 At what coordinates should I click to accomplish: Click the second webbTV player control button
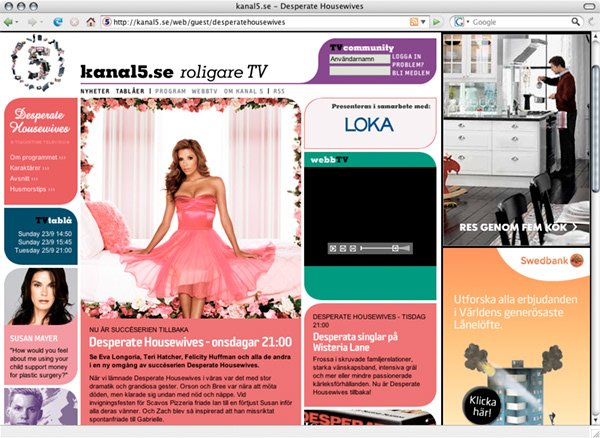click(x=343, y=248)
